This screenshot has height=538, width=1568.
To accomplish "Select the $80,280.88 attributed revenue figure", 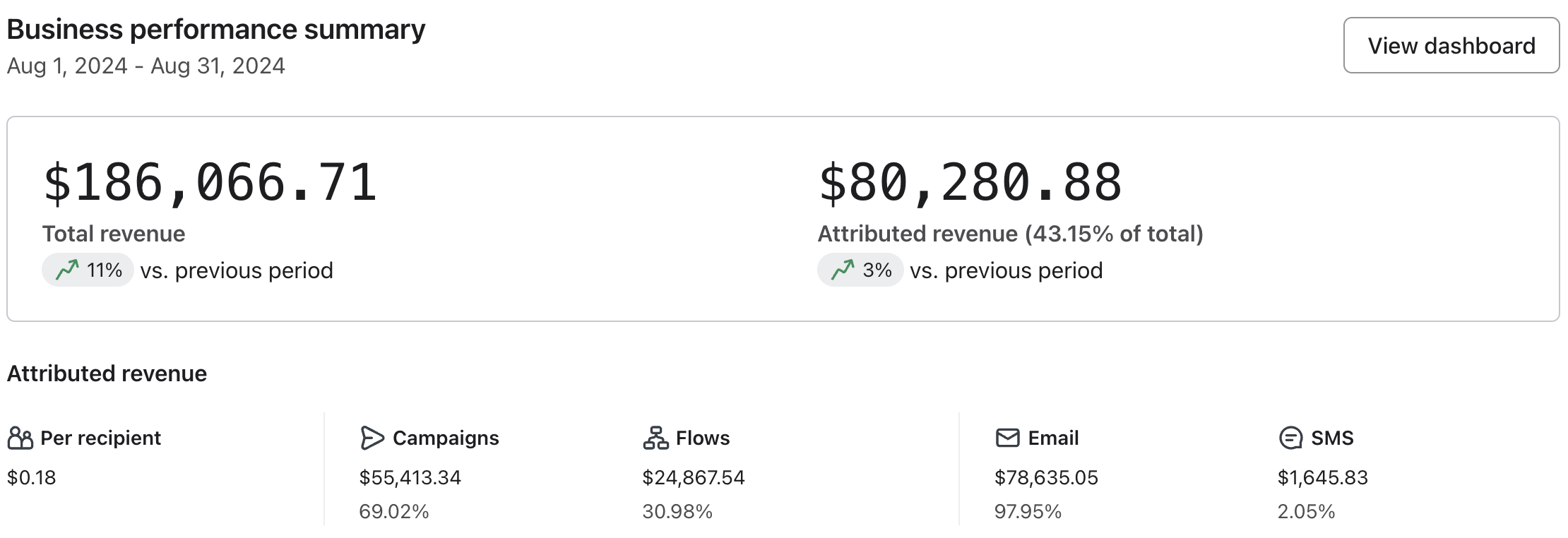I will (x=970, y=183).
